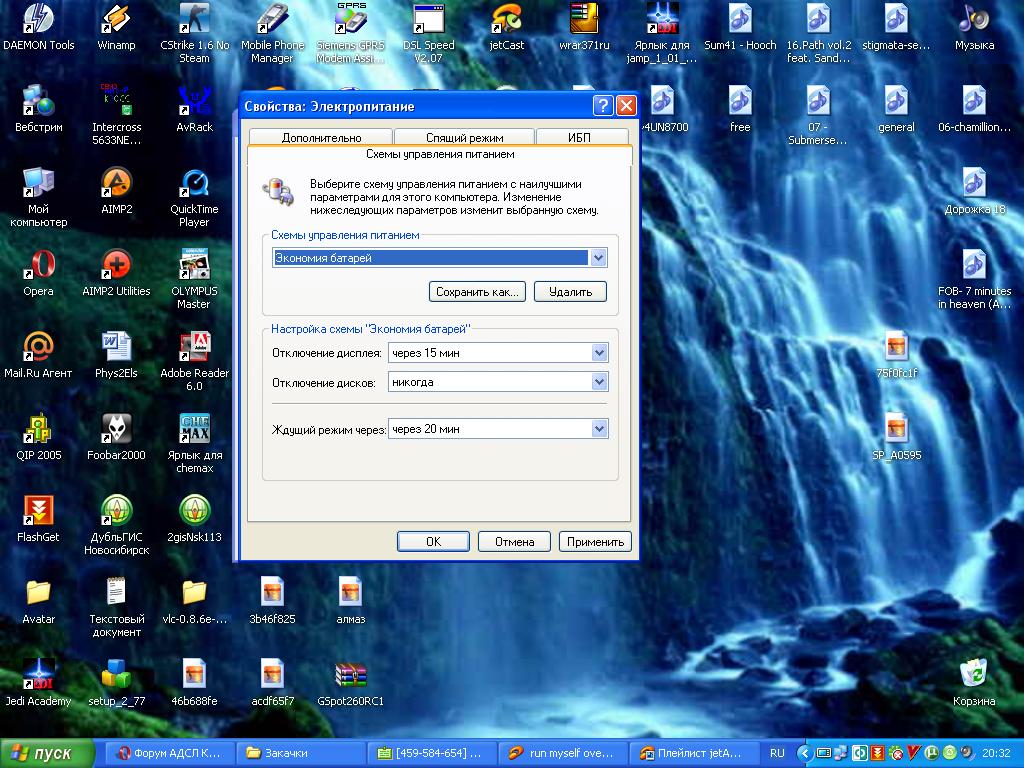Launch Winamp from the desktop

pyautogui.click(x=116, y=20)
